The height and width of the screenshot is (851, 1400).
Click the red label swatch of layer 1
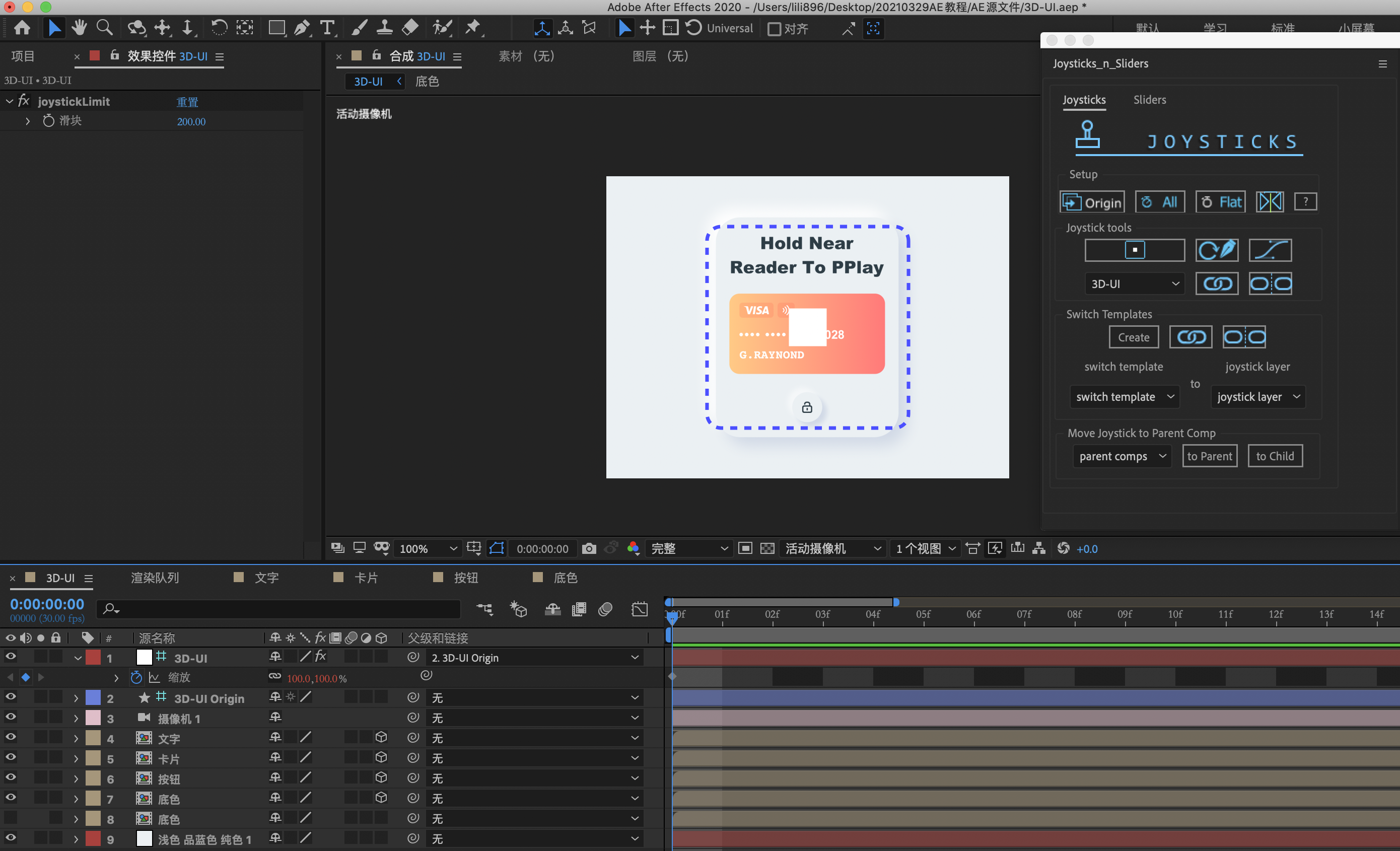point(93,657)
